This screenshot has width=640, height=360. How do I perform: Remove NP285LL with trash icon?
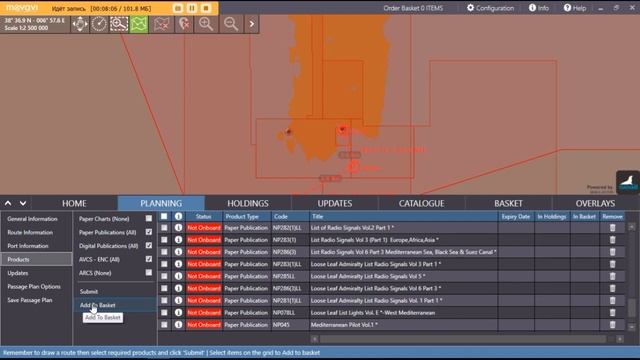coord(613,276)
